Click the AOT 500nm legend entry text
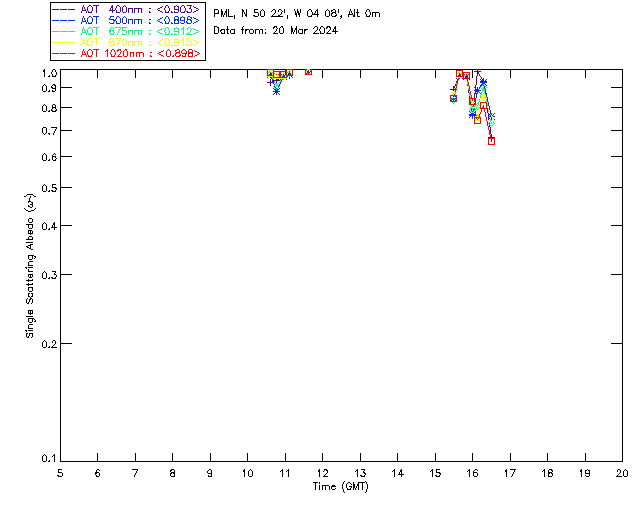The height and width of the screenshot is (512, 640). (140, 20)
